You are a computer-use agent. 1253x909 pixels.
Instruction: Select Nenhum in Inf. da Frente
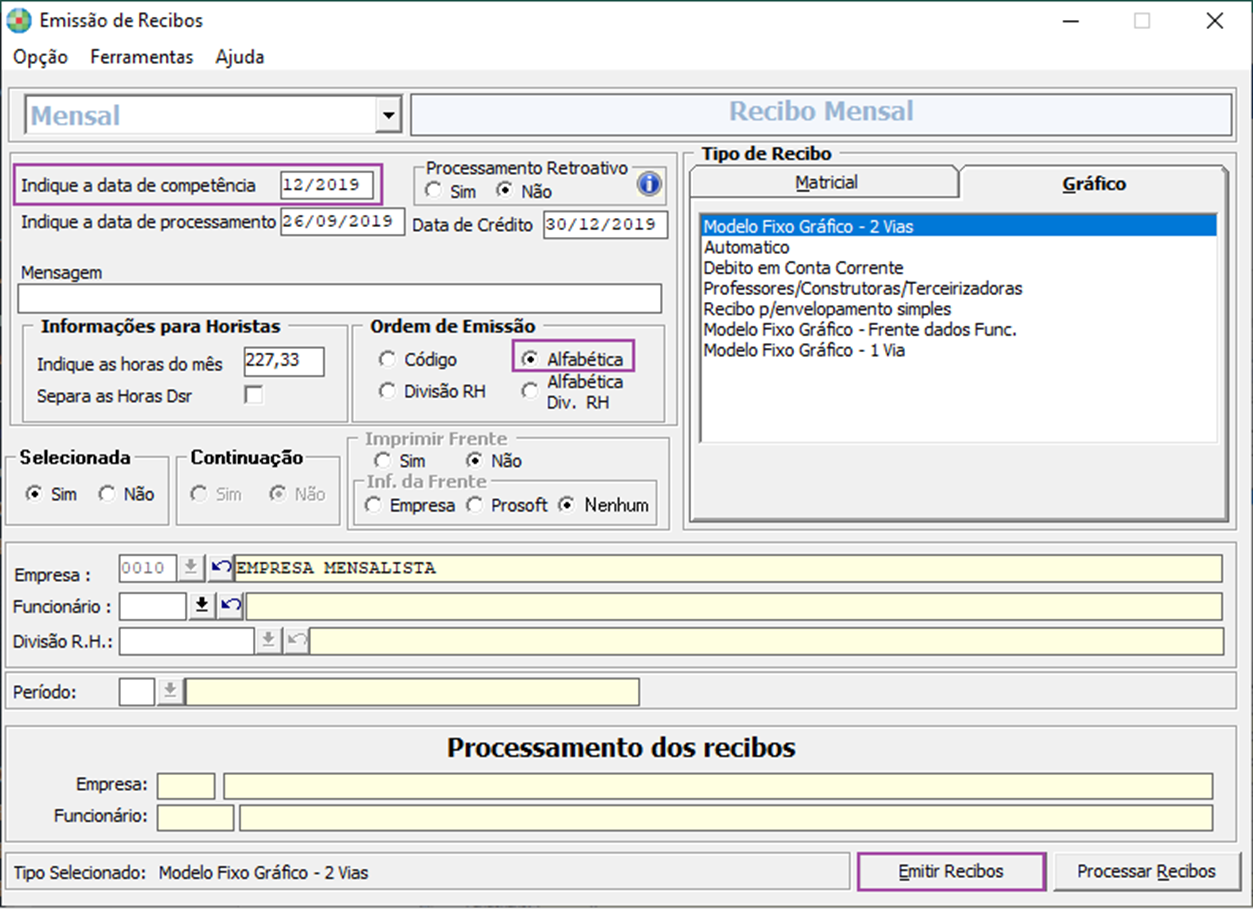pyautogui.click(x=604, y=506)
